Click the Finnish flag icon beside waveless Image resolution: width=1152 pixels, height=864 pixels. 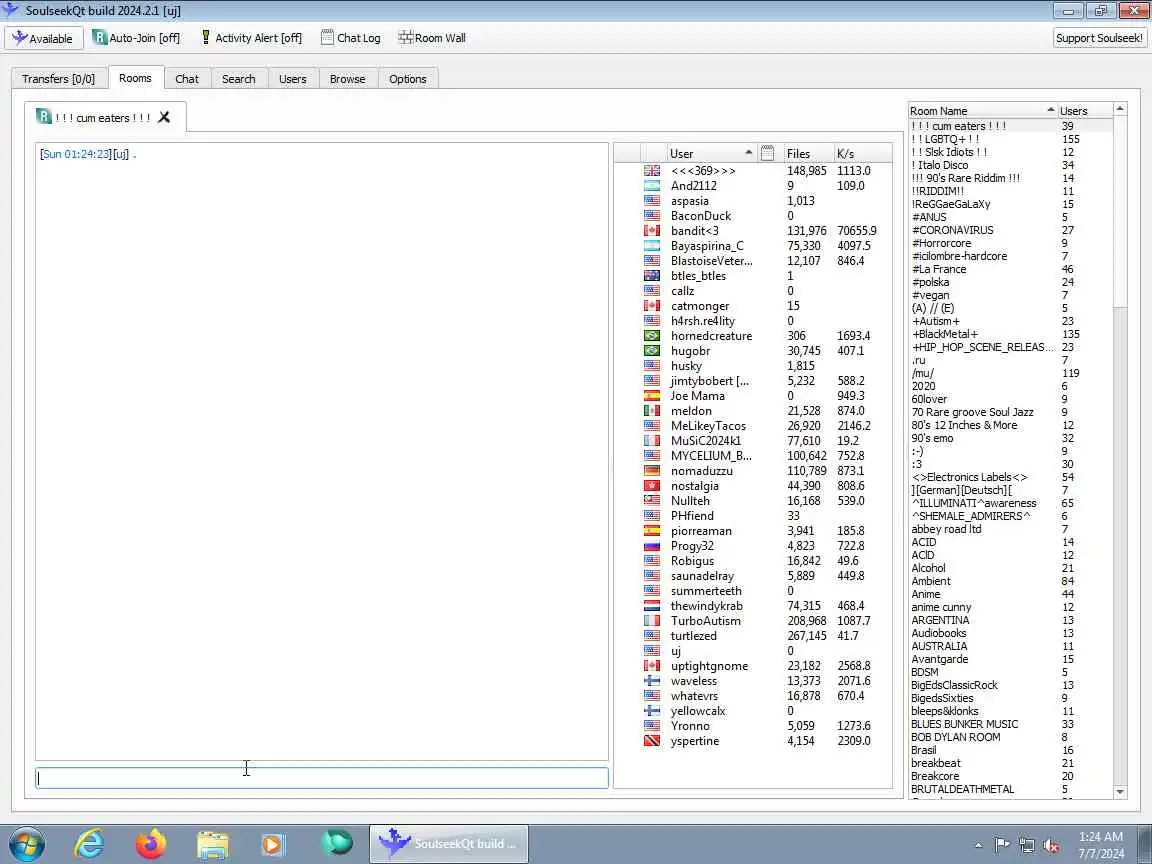click(x=652, y=680)
